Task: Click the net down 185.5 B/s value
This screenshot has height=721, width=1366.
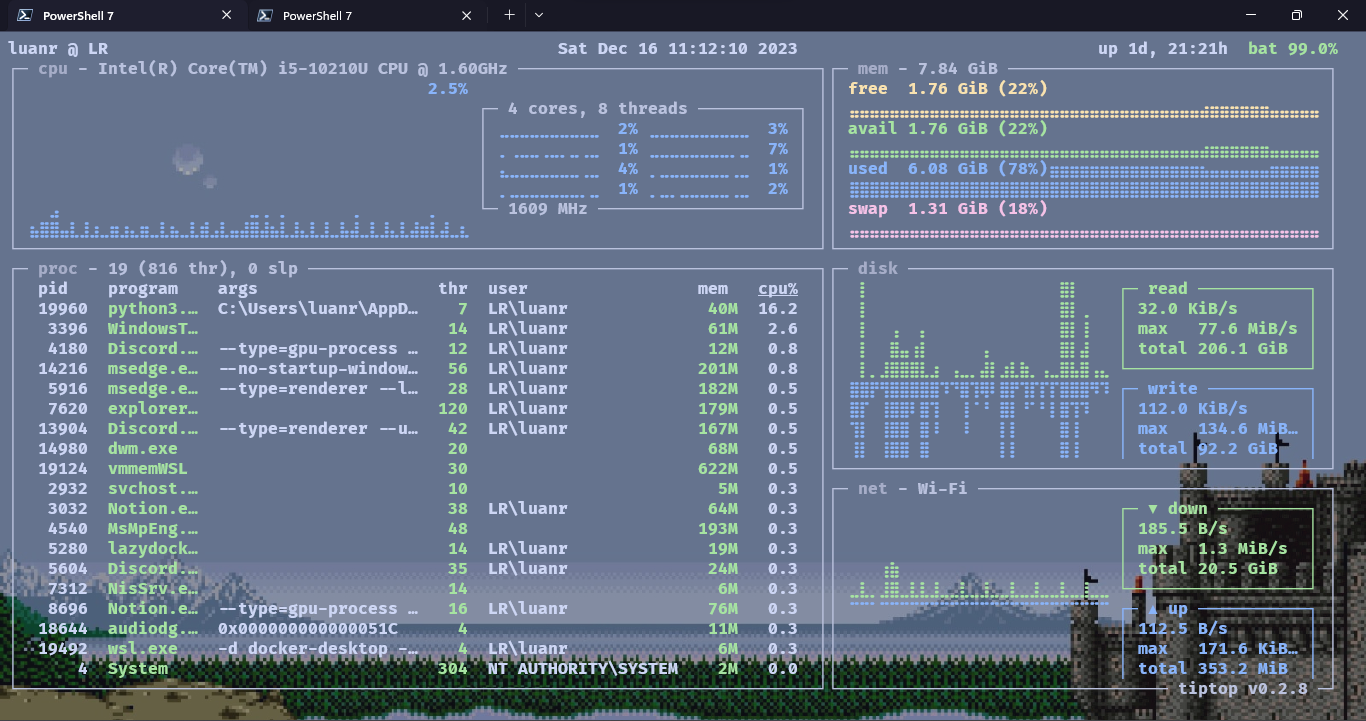Action: [x=1183, y=529]
